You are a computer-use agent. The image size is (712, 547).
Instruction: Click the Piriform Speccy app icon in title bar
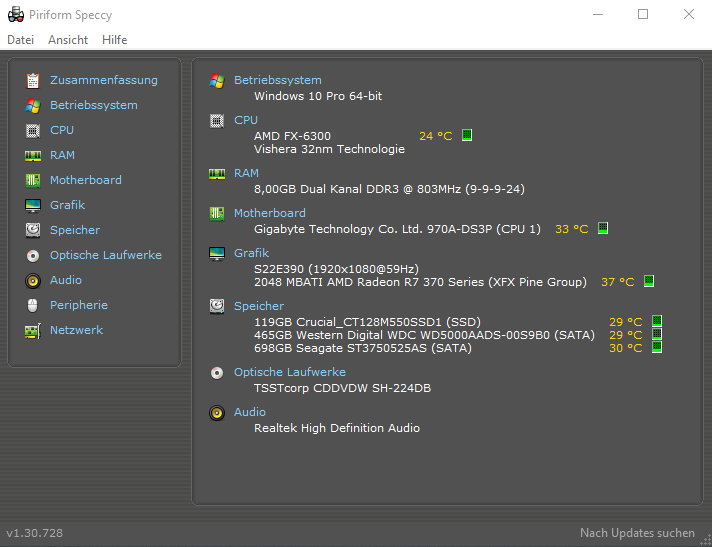pyautogui.click(x=16, y=15)
